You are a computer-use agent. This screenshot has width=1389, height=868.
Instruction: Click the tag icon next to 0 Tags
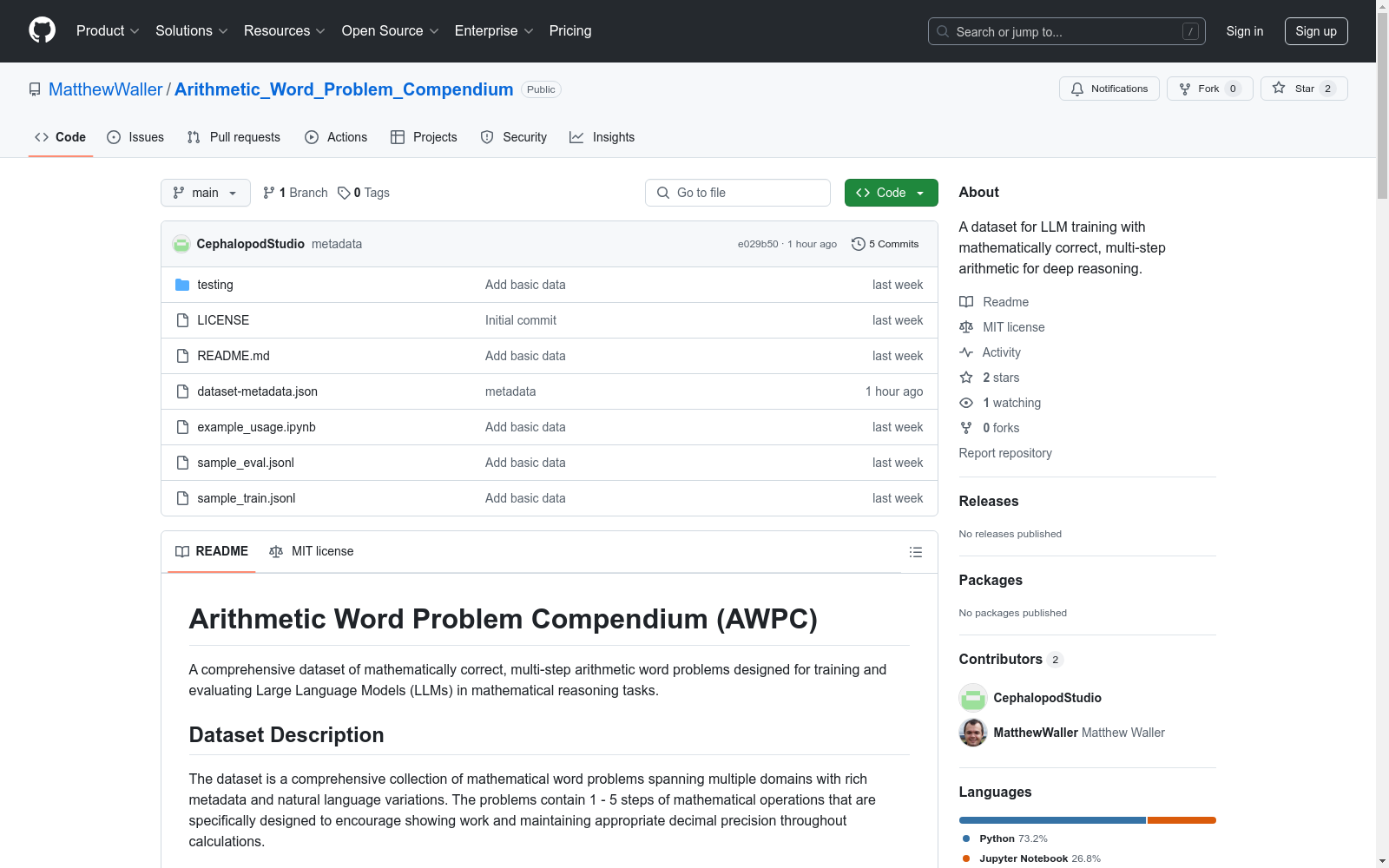coord(344,193)
